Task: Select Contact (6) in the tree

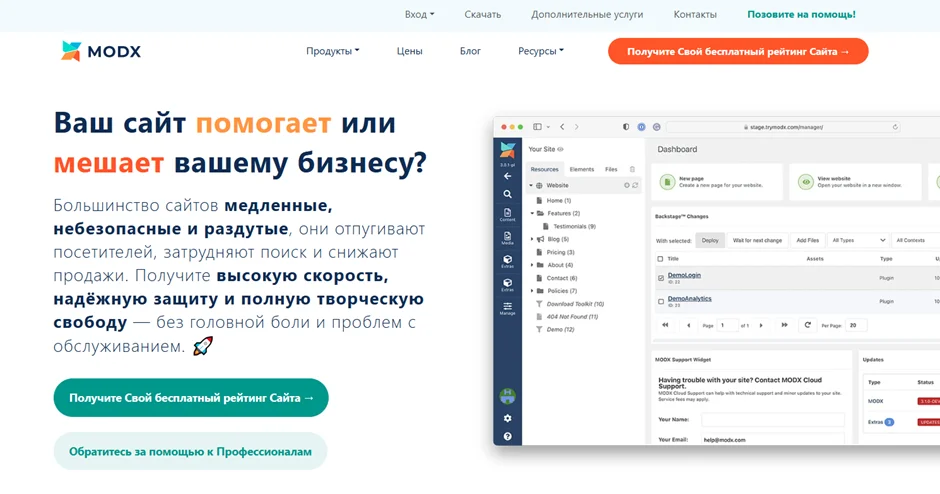Action: point(561,278)
